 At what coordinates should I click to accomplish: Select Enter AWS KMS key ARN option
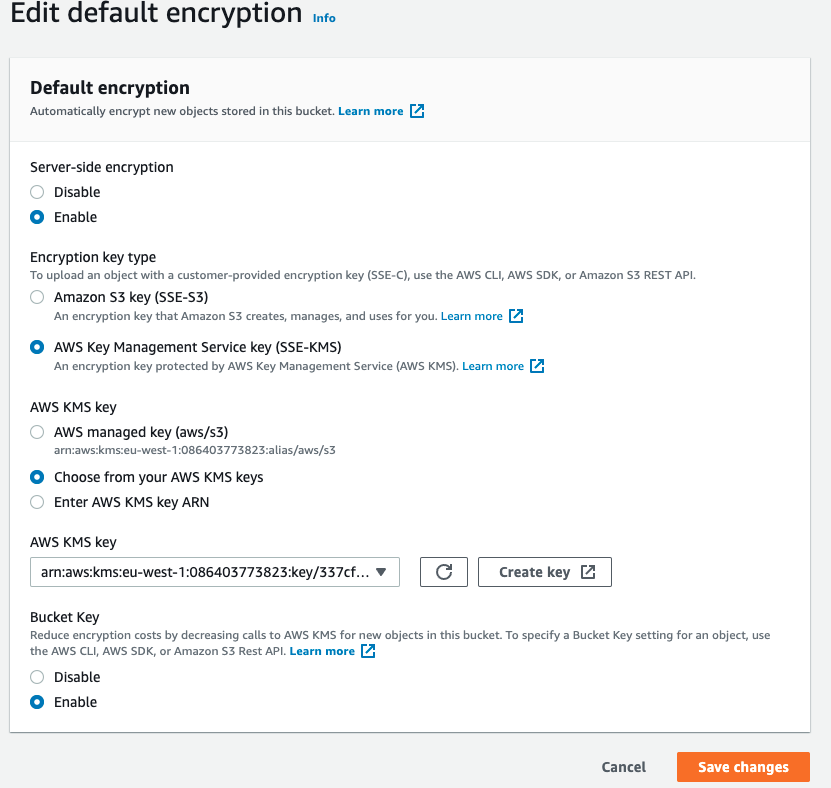click(x=37, y=502)
